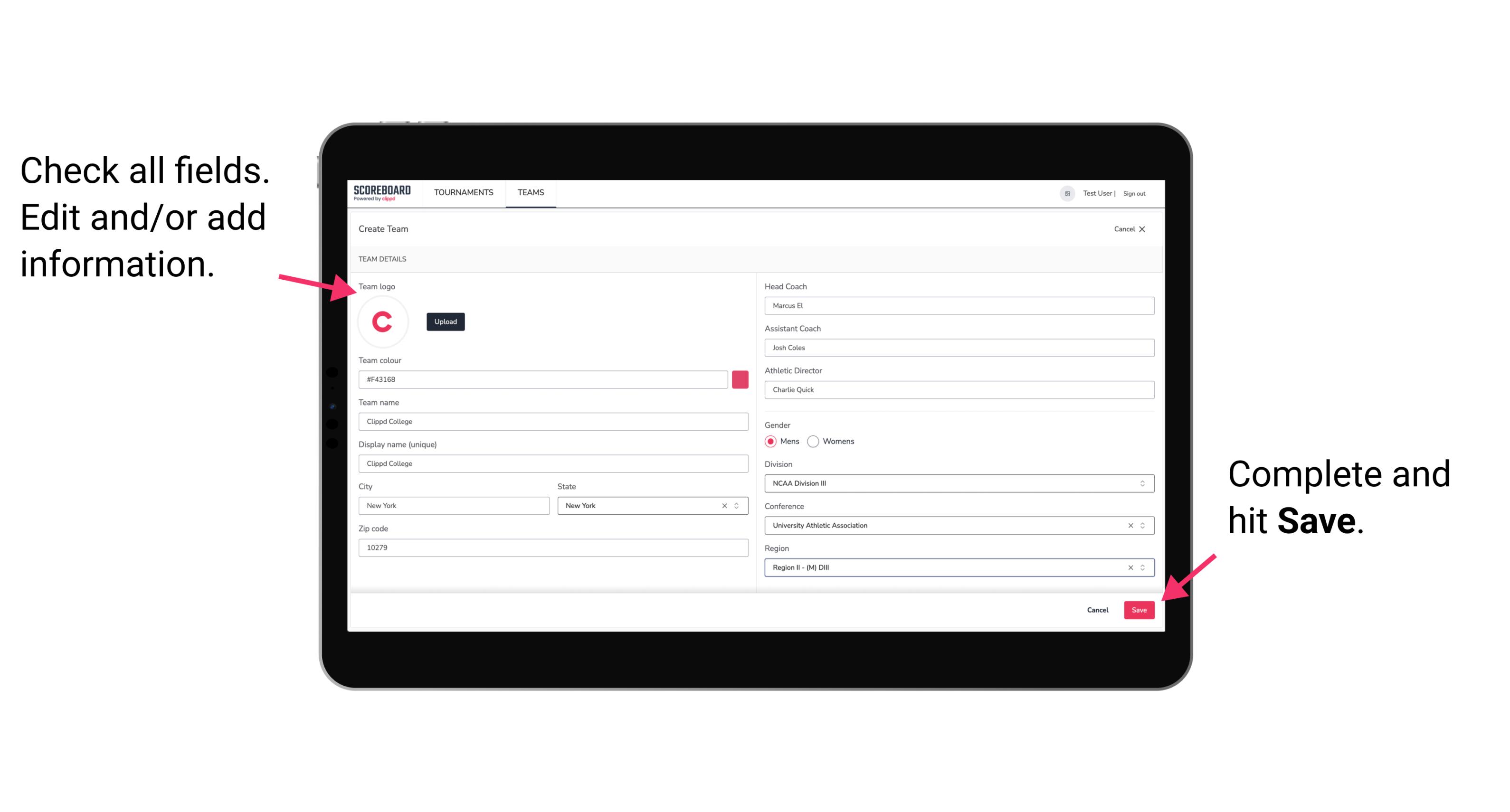Click the red C team logo icon
Image resolution: width=1510 pixels, height=812 pixels.
pos(383,321)
